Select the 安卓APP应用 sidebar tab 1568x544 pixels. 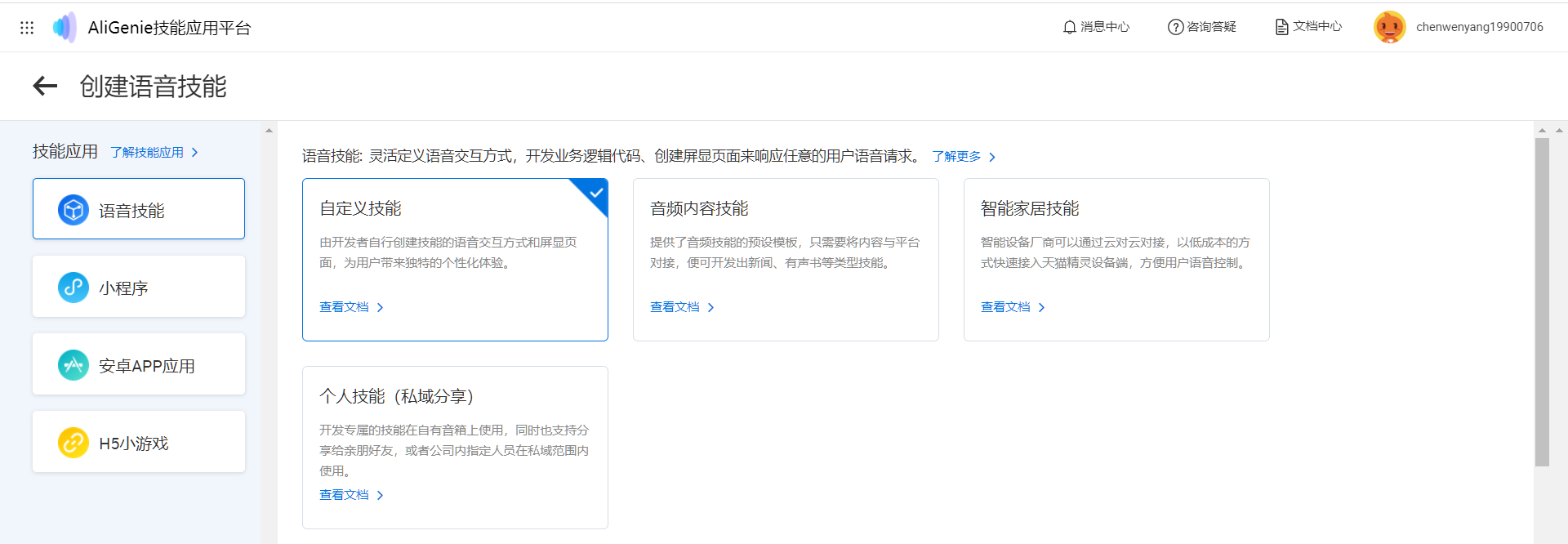tap(139, 364)
